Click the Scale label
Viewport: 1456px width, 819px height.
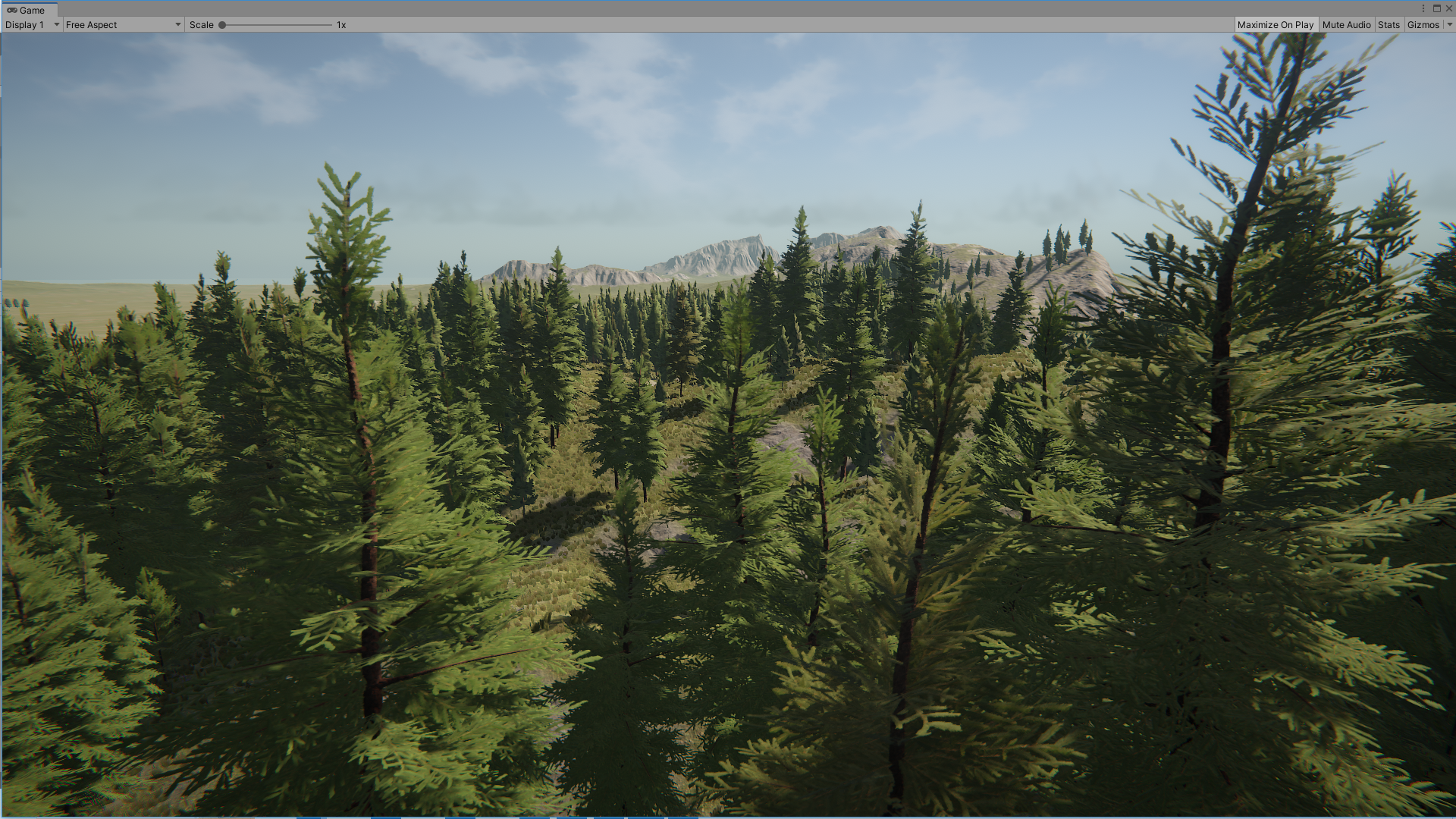point(202,25)
